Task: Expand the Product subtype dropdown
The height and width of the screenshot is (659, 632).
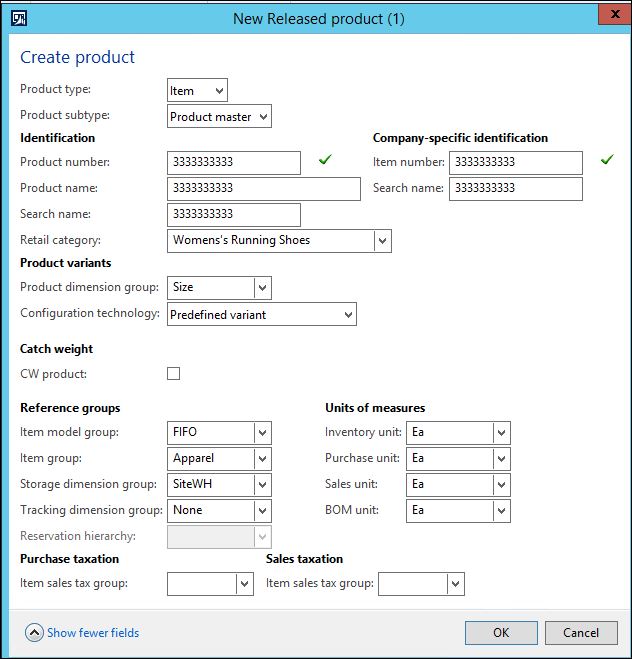Action: point(262,117)
